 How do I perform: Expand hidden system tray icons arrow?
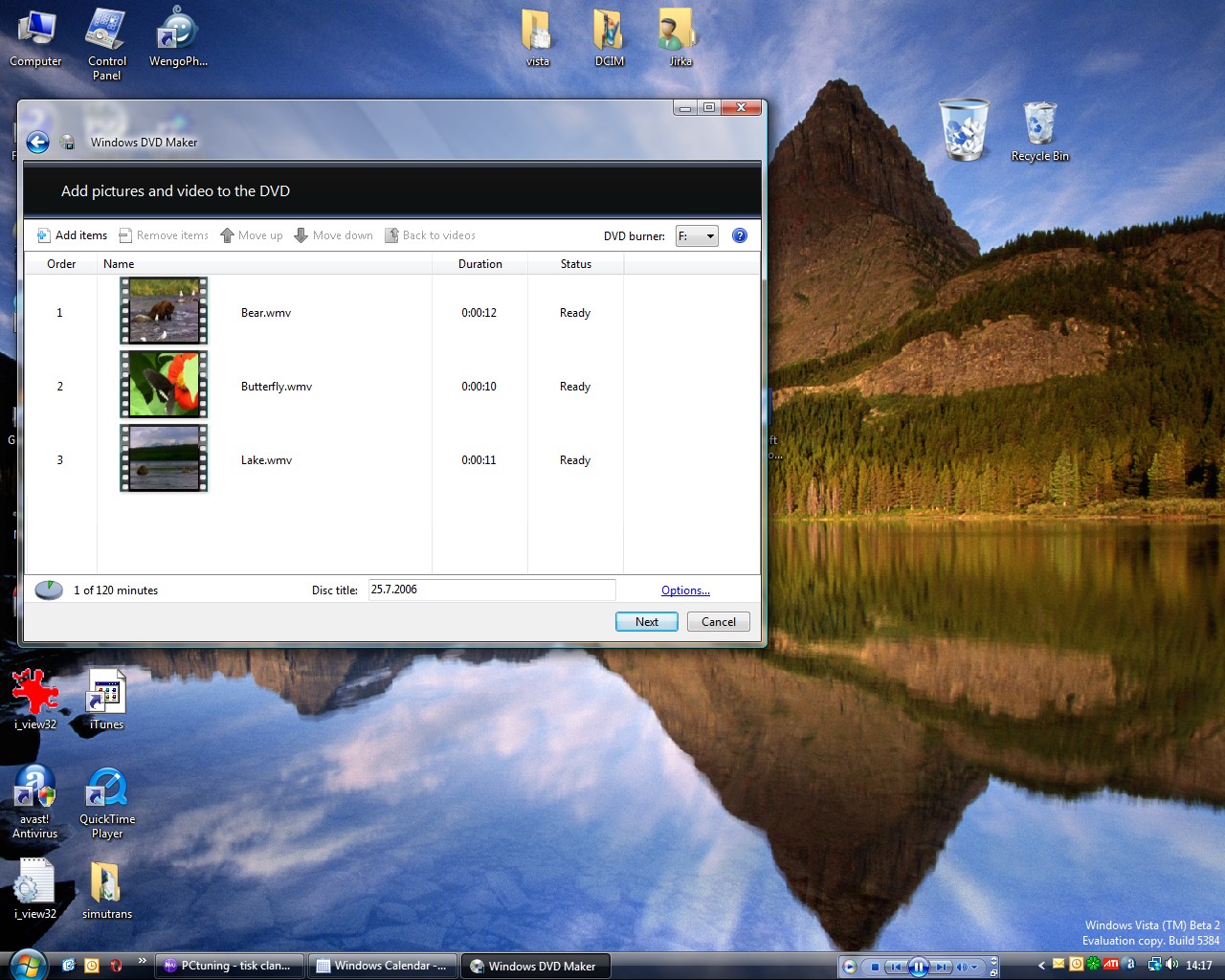point(1041,966)
